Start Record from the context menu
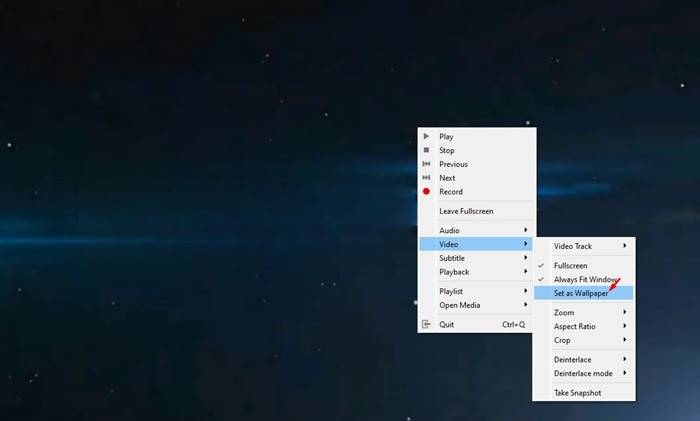700x421 pixels. 477,192
